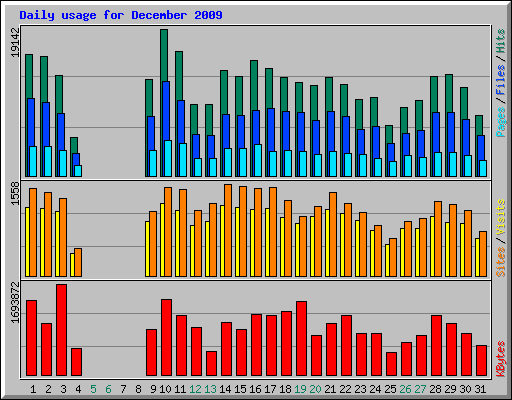
Task: Click day 25 on the date axis
Action: [x=390, y=389]
